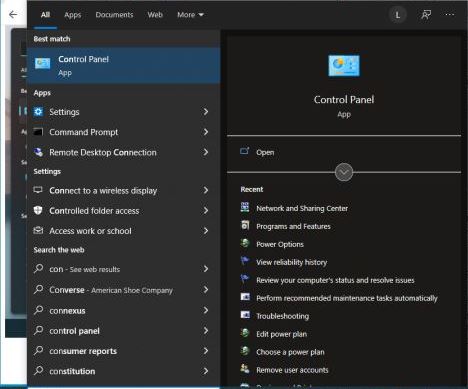Expand the Controlled folder access arrow
The width and height of the screenshot is (468, 389).
206,211
